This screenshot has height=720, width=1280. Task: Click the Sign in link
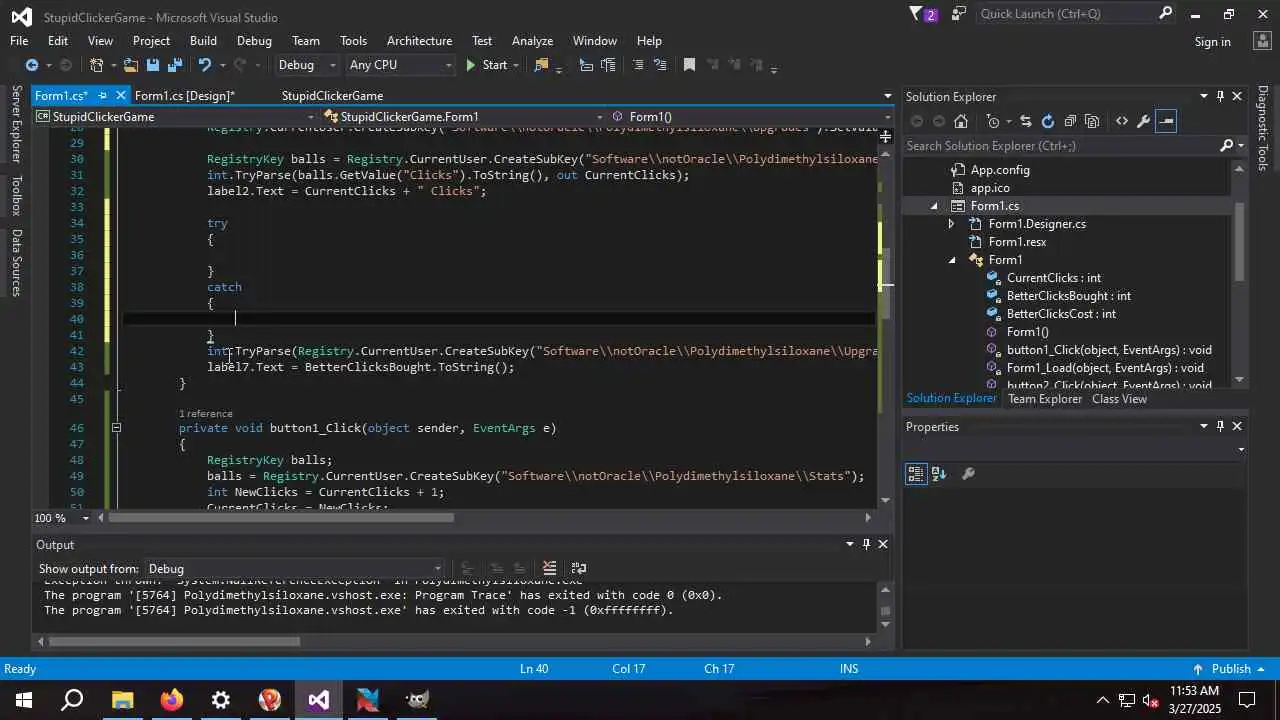(1212, 42)
